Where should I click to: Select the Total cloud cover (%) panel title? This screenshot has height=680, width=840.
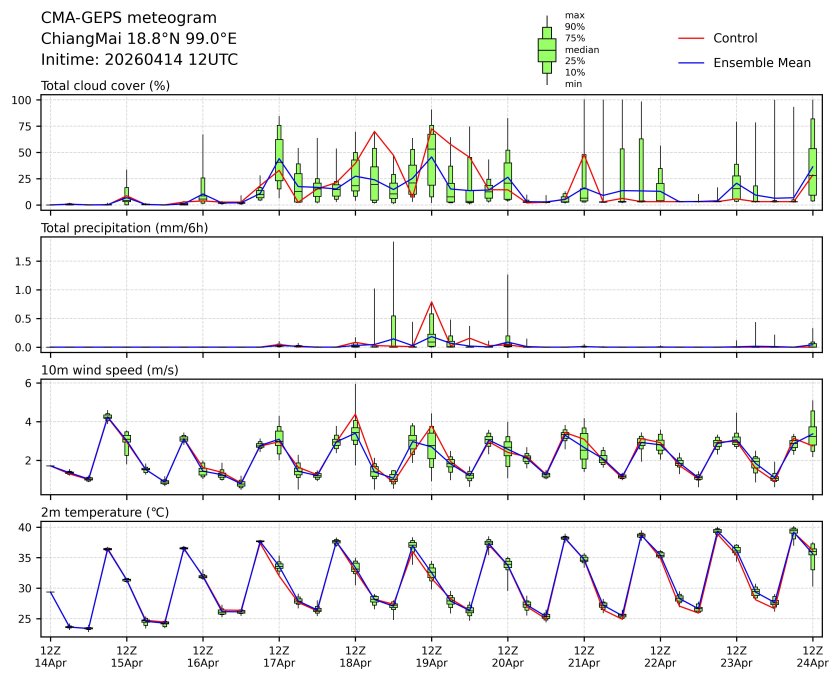pyautogui.click(x=105, y=86)
